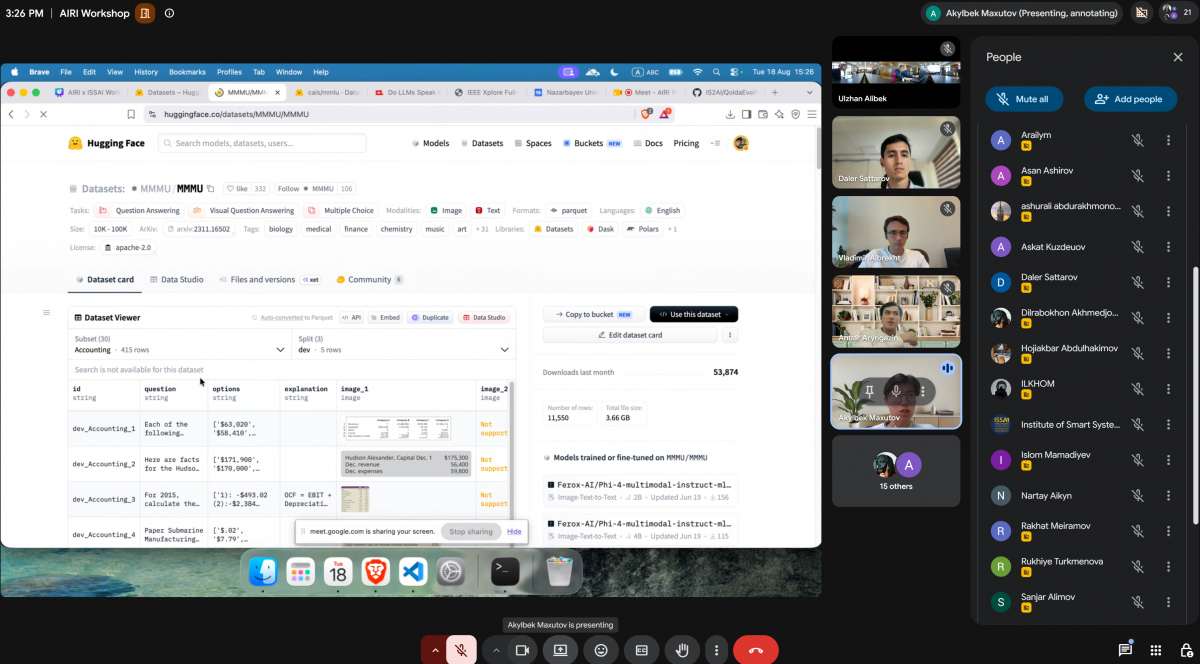1200x664 pixels.
Task: Open Visual Studio Code from the Dock
Action: click(413, 572)
